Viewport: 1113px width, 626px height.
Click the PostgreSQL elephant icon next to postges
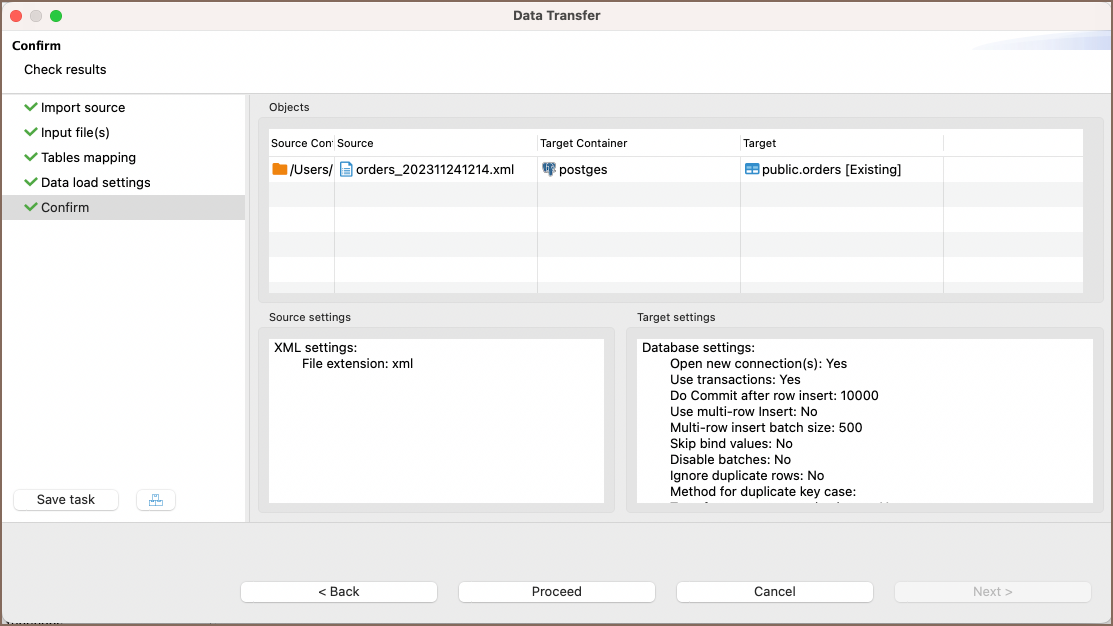pos(549,170)
